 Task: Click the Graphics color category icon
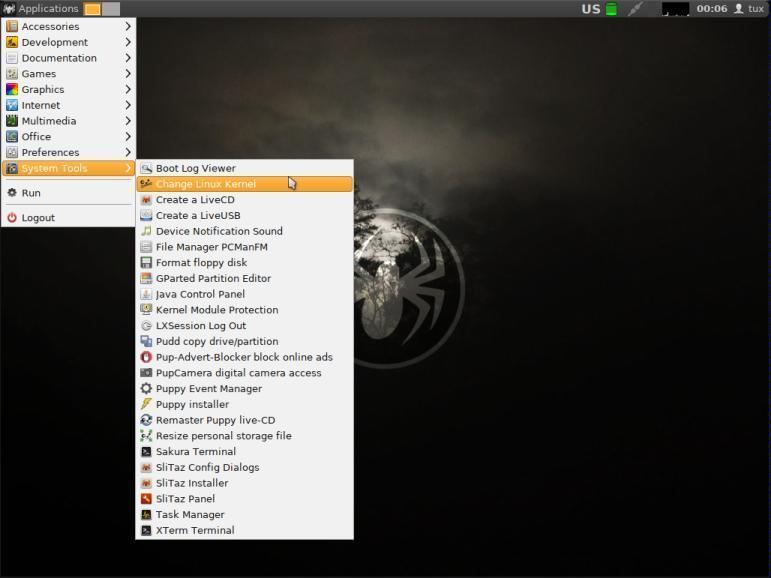pyautogui.click(x=12, y=89)
